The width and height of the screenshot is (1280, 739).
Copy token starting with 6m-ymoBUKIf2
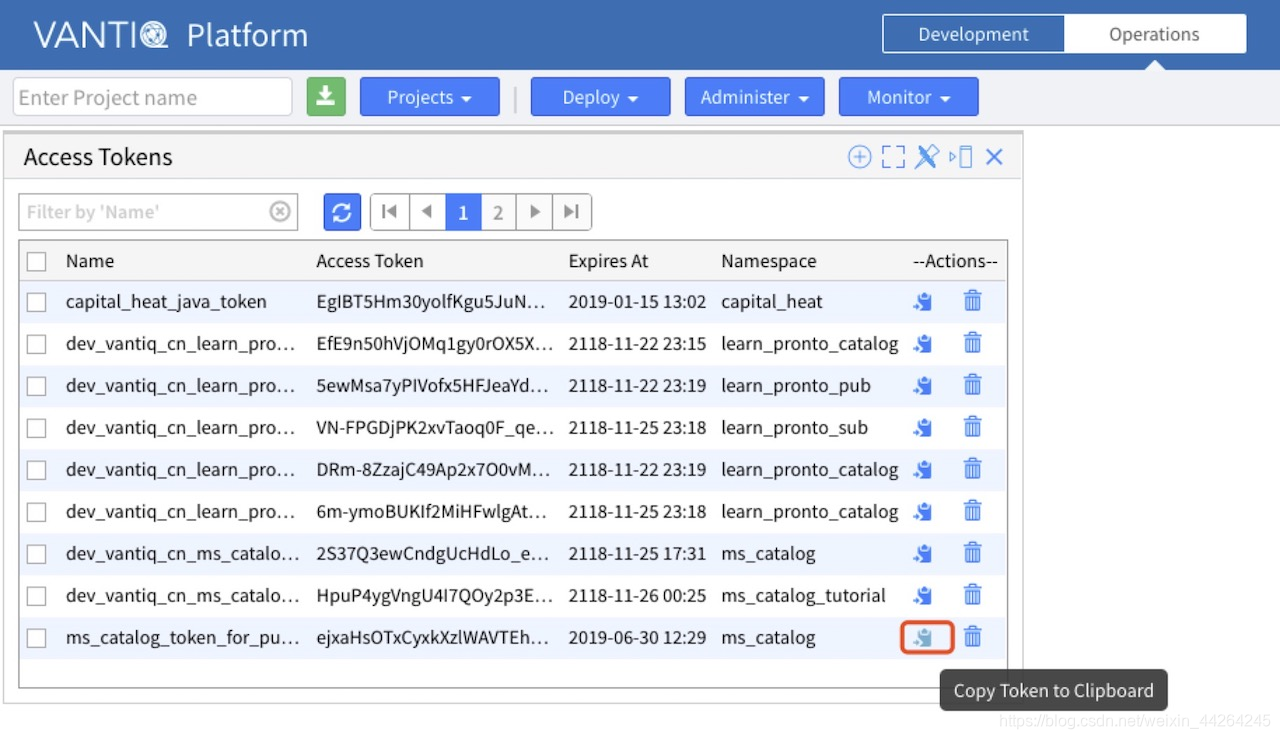(x=923, y=512)
